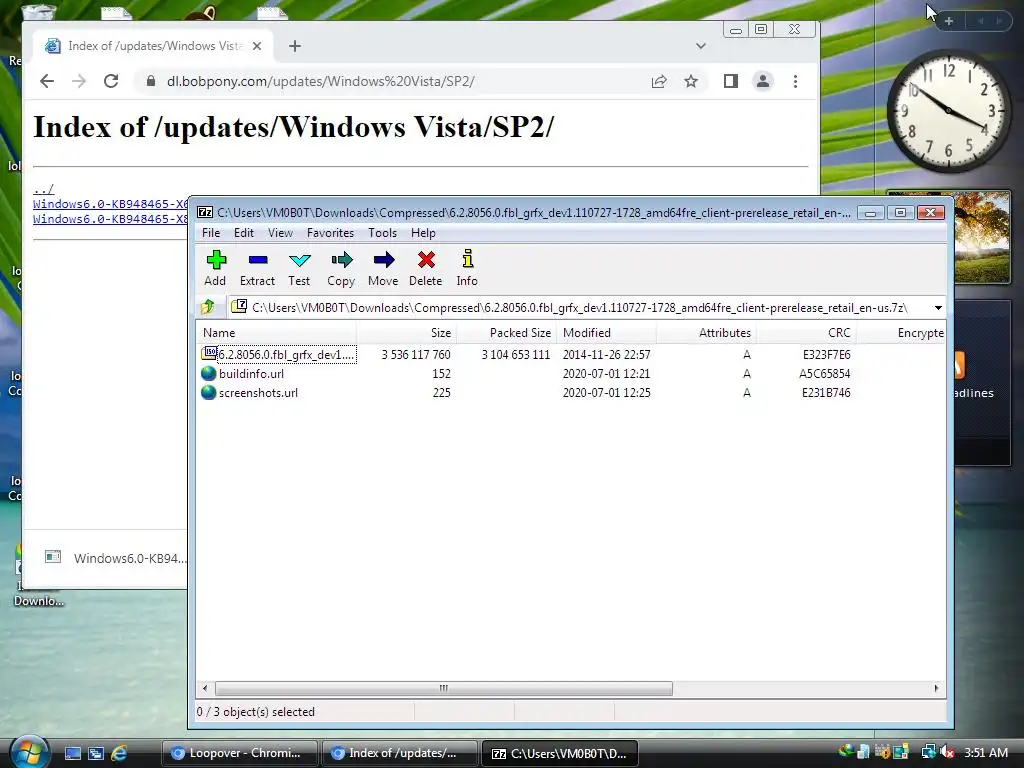Click the analog clock gadget
This screenshot has width=1024, height=768.
tap(949, 112)
